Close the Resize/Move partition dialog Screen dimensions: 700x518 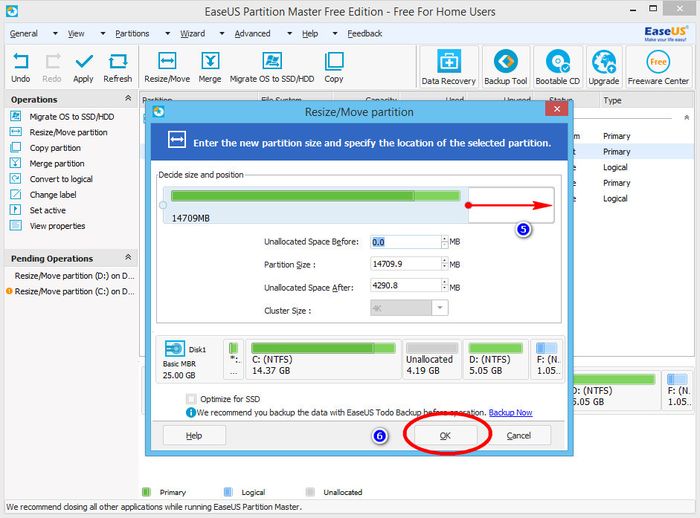(x=557, y=109)
